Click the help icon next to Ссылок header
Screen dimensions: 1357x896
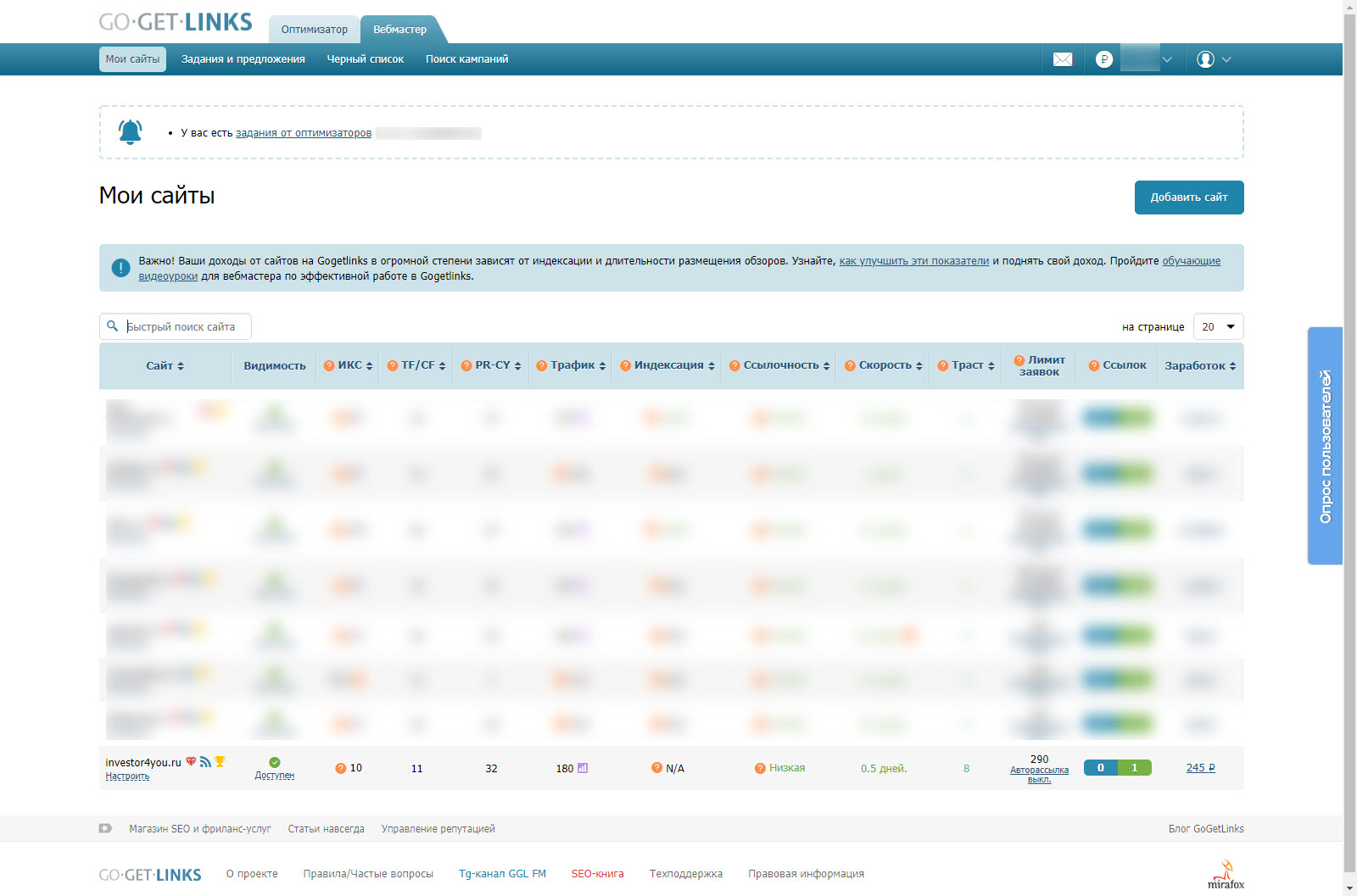[1094, 366]
